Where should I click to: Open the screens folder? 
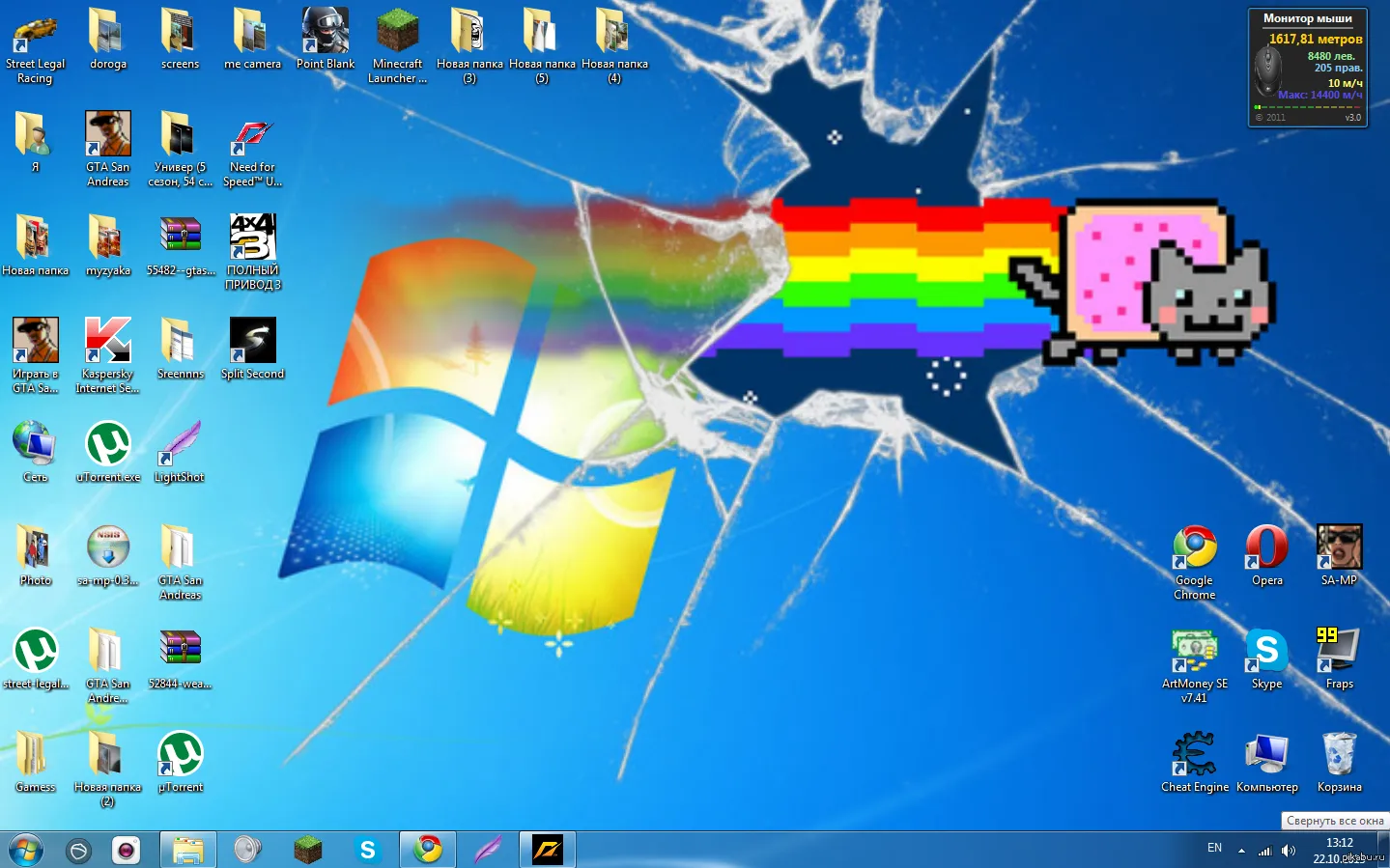(180, 40)
